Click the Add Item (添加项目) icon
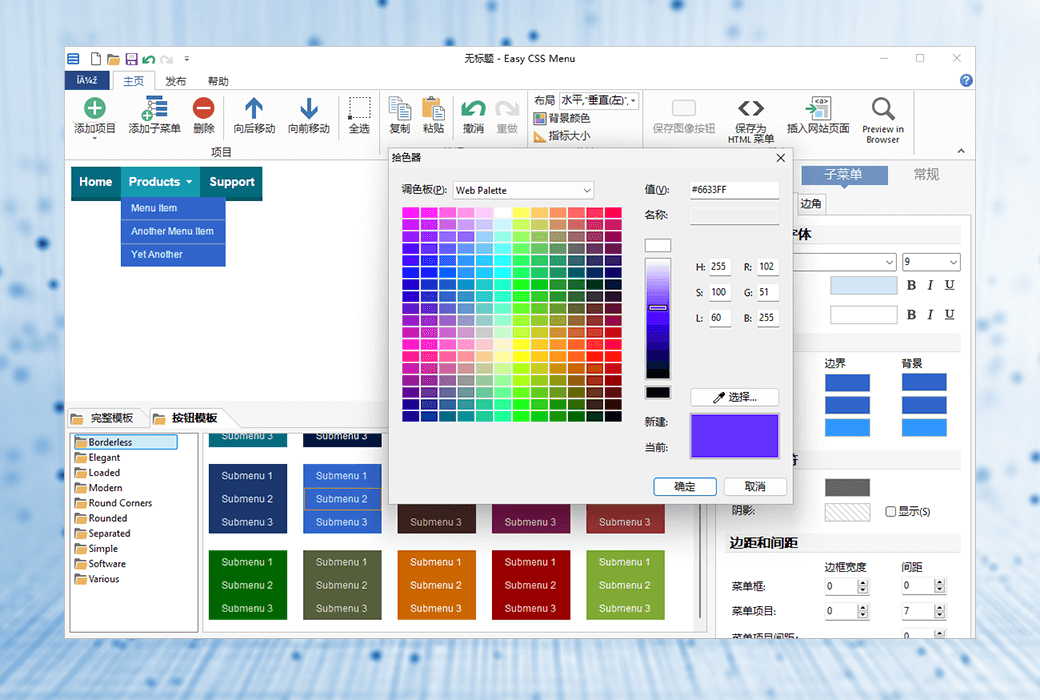The height and width of the screenshot is (700, 1040). pos(94,108)
